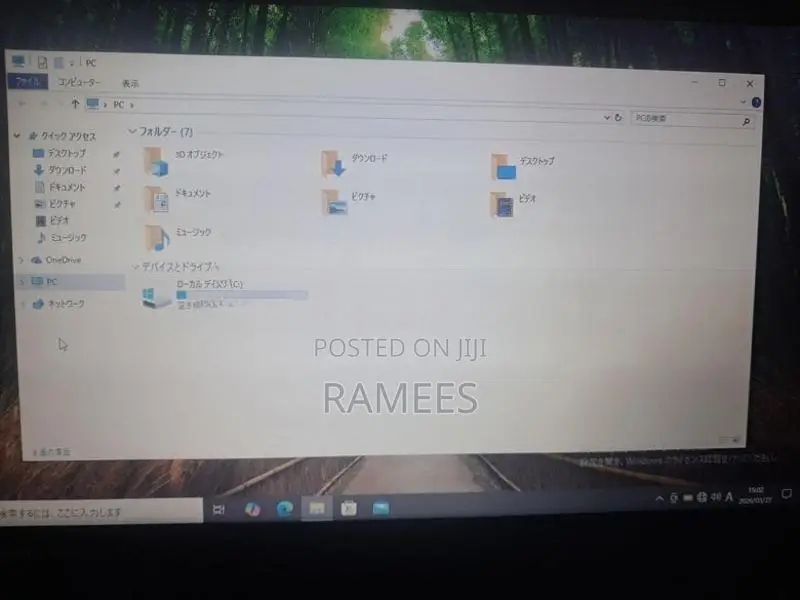Expand the PC tree node

tap(21, 282)
